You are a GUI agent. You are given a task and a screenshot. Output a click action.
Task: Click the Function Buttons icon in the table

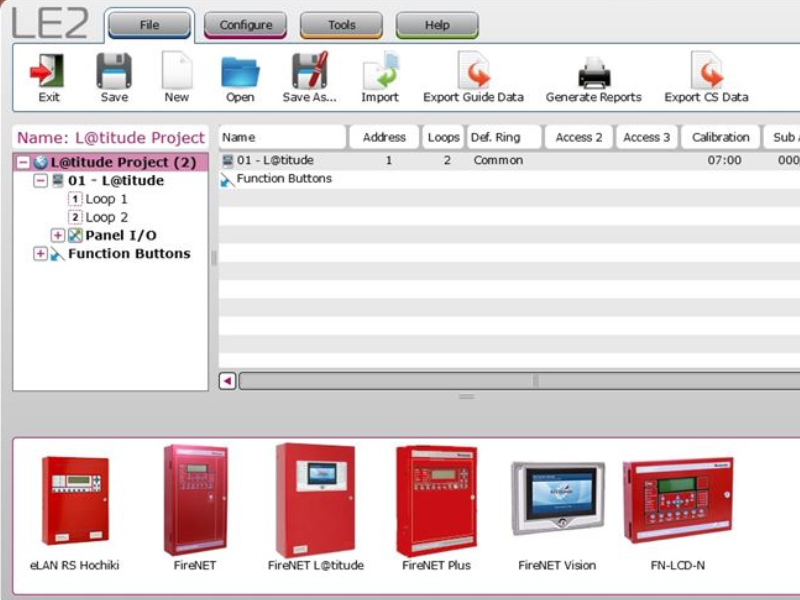[x=227, y=180]
